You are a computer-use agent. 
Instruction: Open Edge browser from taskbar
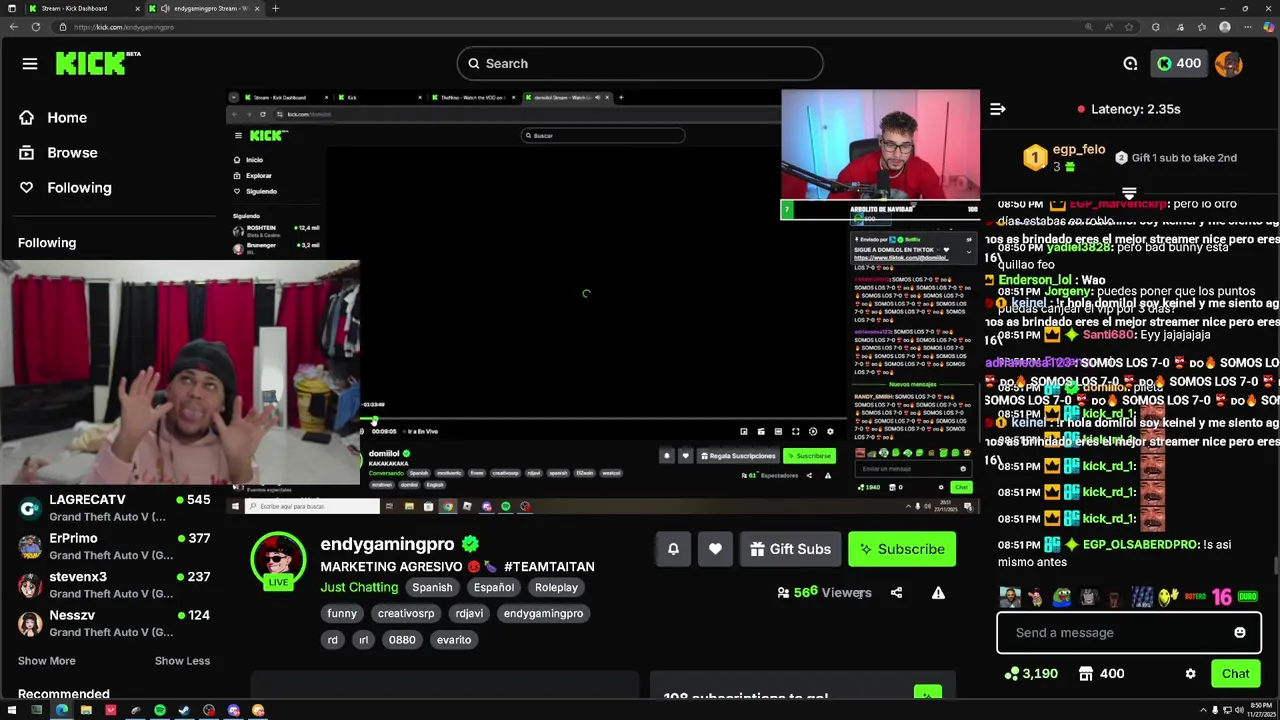tap(61, 710)
